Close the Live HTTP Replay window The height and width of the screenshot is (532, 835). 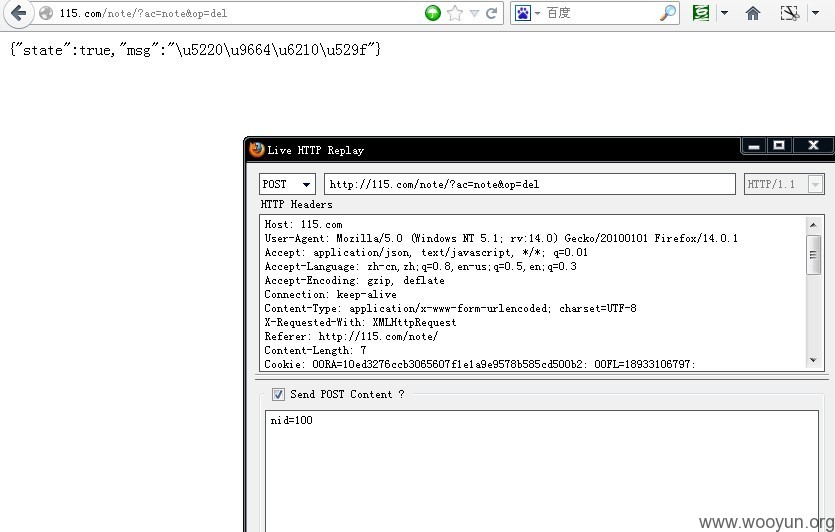(813, 145)
